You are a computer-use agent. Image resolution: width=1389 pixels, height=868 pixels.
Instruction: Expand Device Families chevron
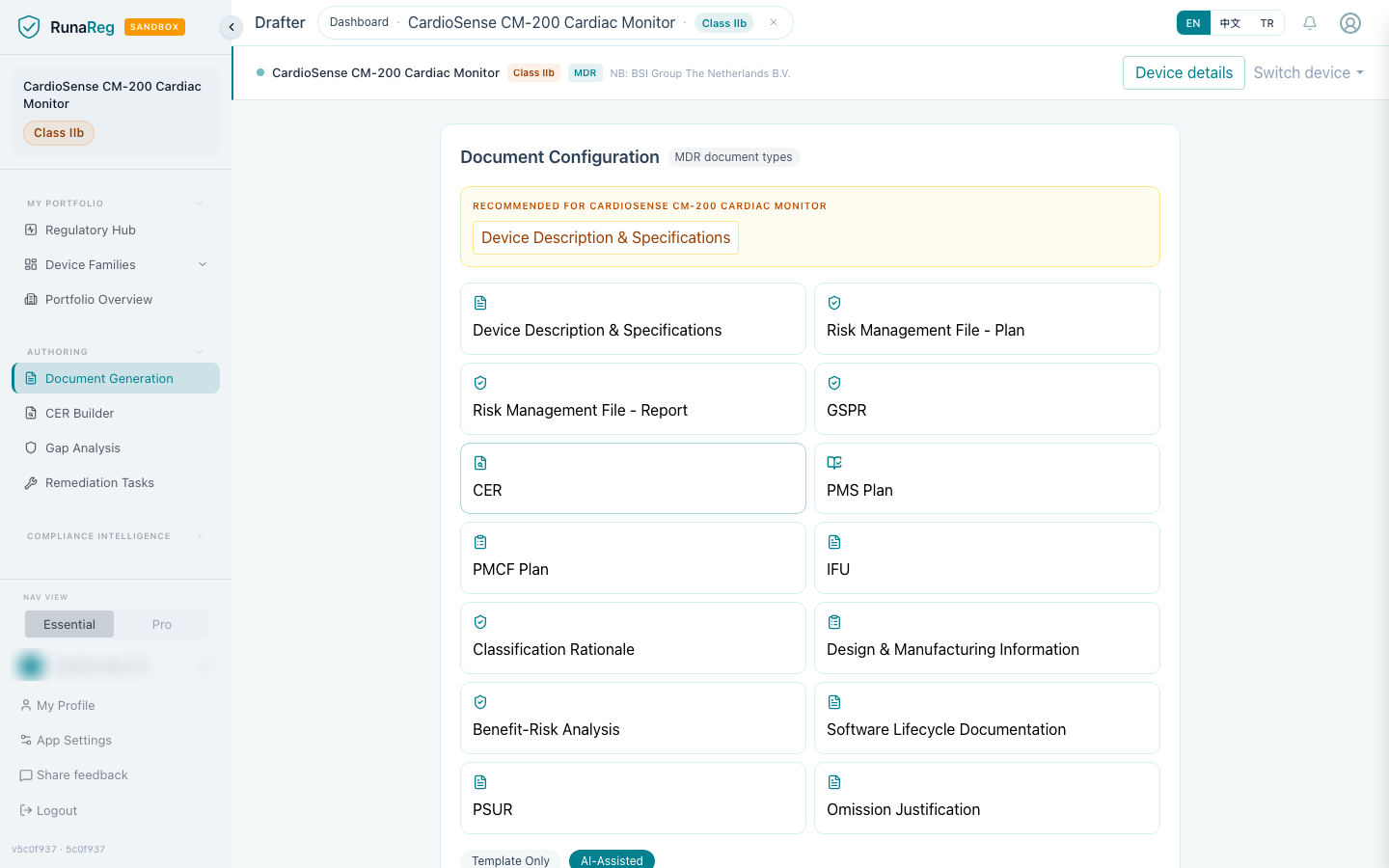coord(203,264)
